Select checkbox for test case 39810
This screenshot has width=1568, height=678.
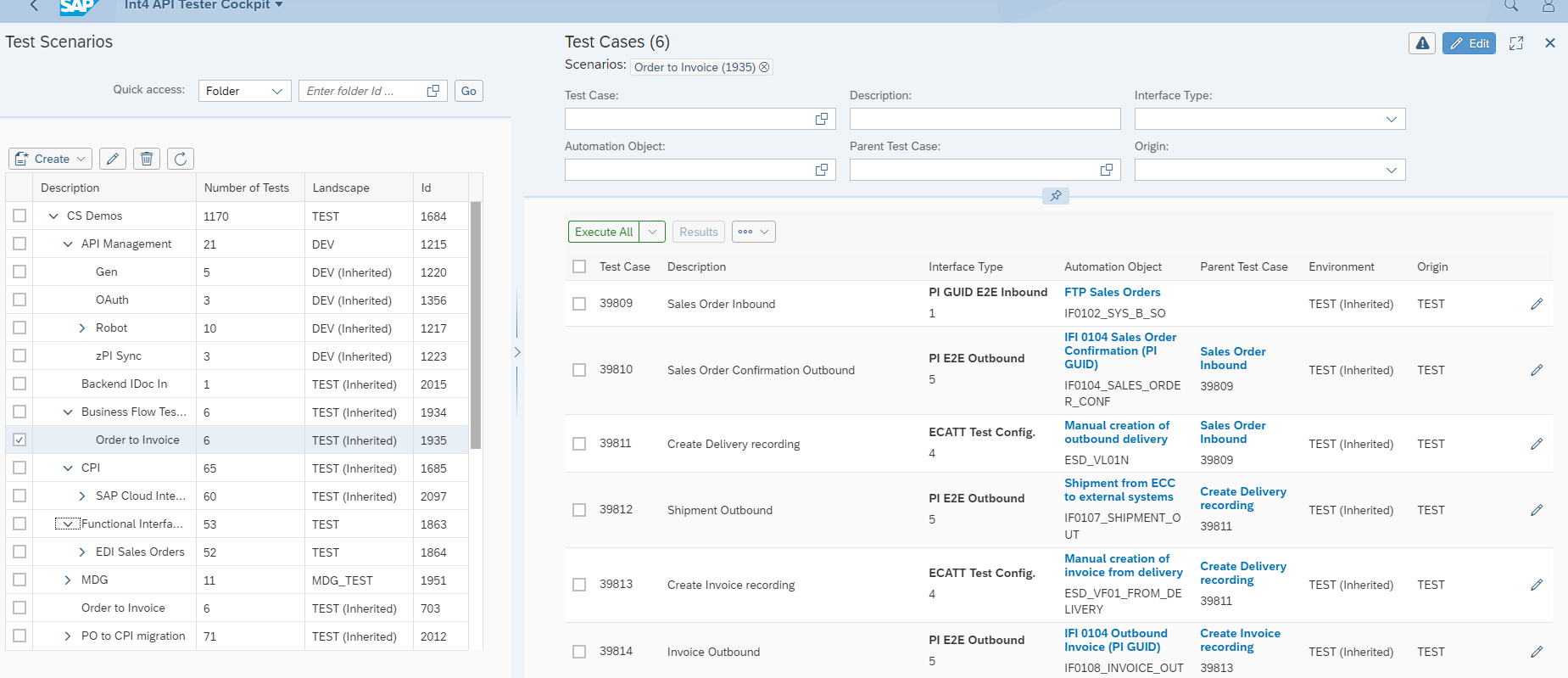[579, 370]
